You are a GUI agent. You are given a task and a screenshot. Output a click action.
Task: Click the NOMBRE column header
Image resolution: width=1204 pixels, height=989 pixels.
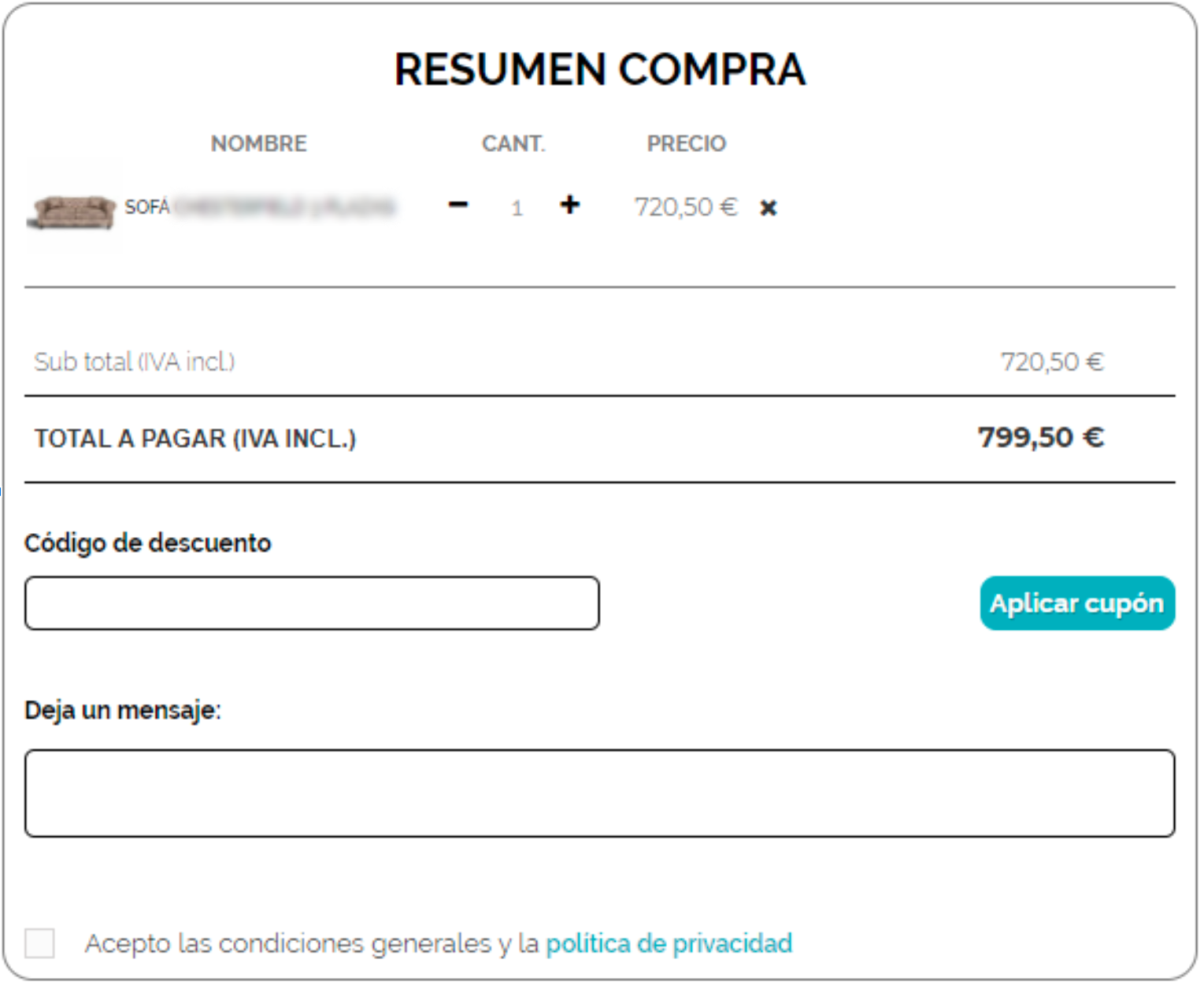259,143
